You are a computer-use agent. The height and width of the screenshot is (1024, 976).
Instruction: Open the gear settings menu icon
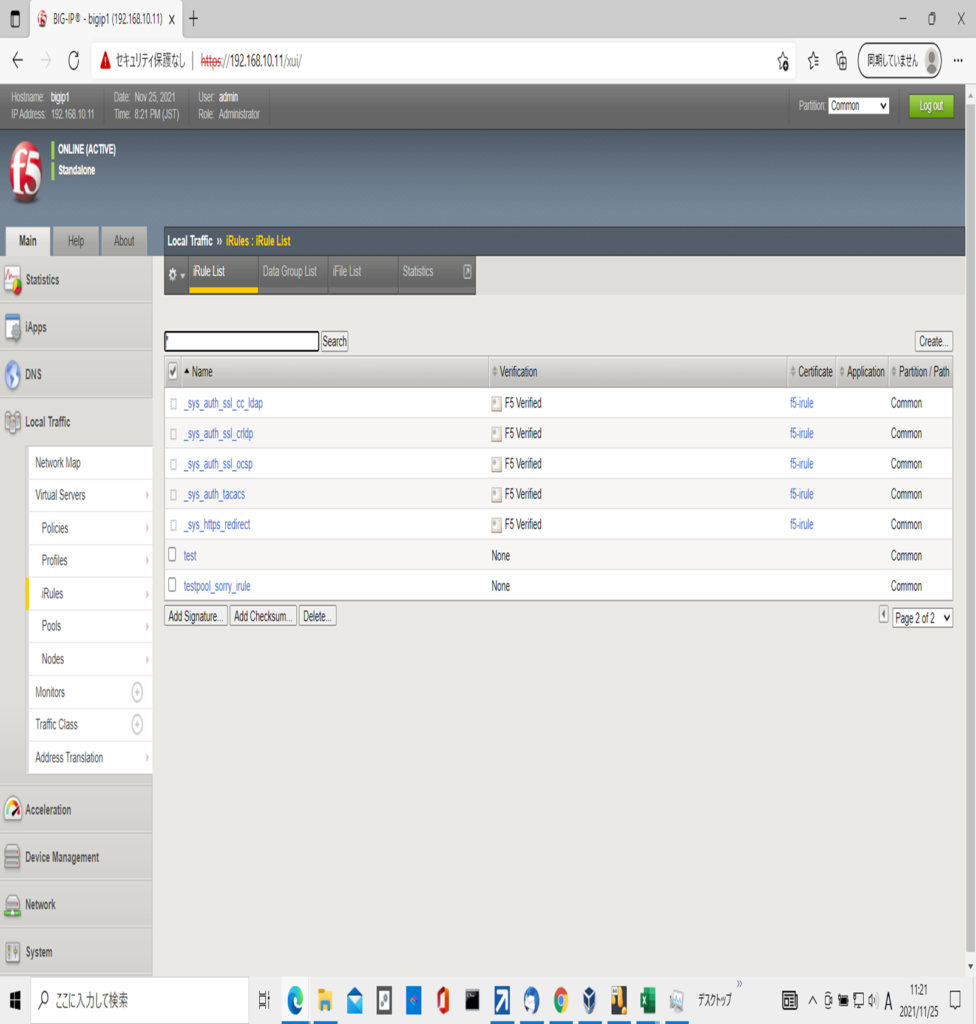(175, 274)
